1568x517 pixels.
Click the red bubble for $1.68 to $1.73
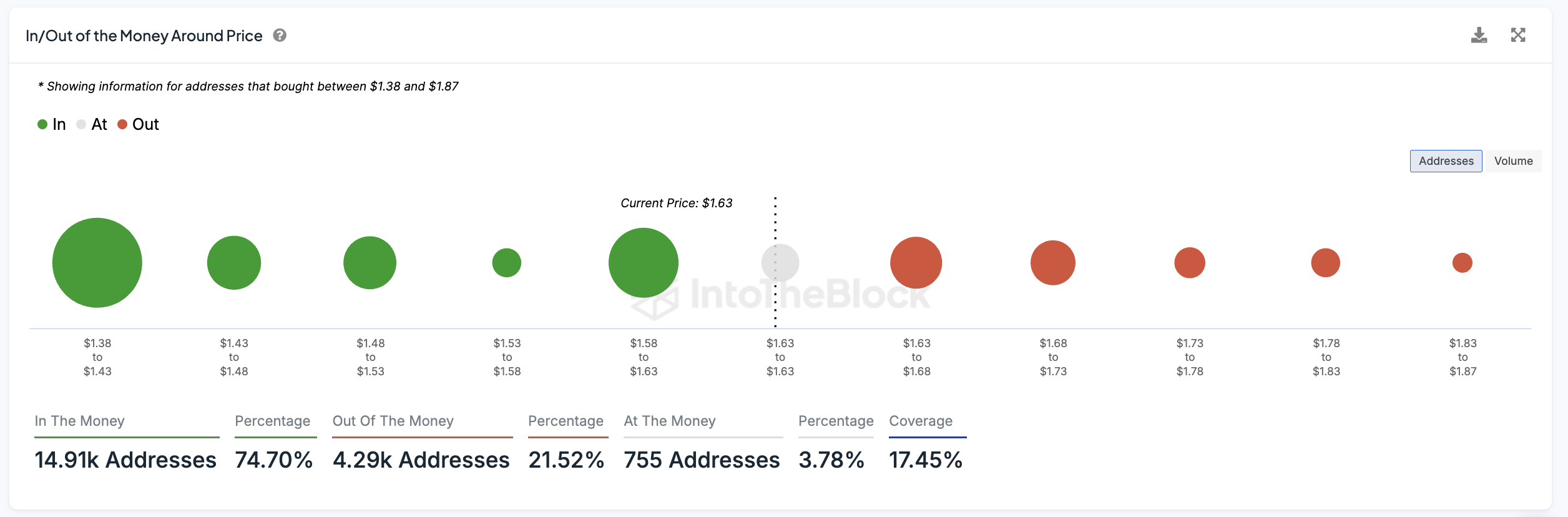tap(1053, 263)
